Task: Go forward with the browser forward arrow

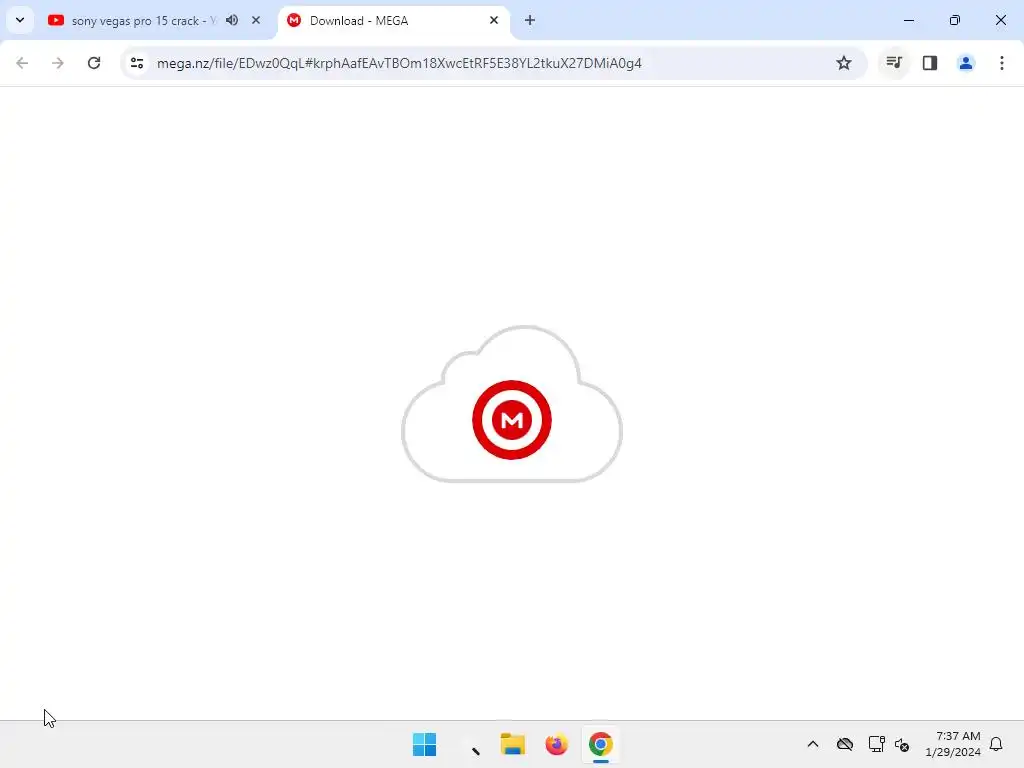Action: (x=58, y=63)
